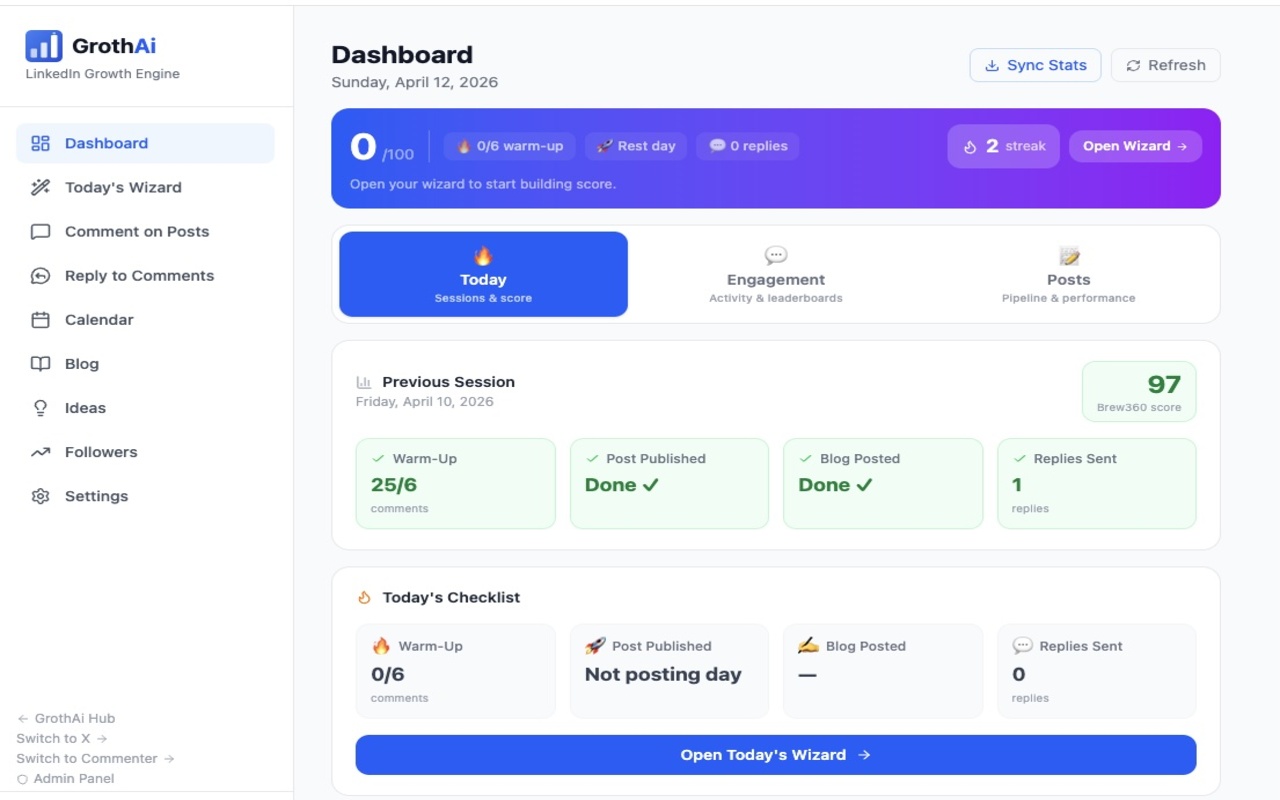Click Open Wizard in the purple banner

tap(1135, 145)
